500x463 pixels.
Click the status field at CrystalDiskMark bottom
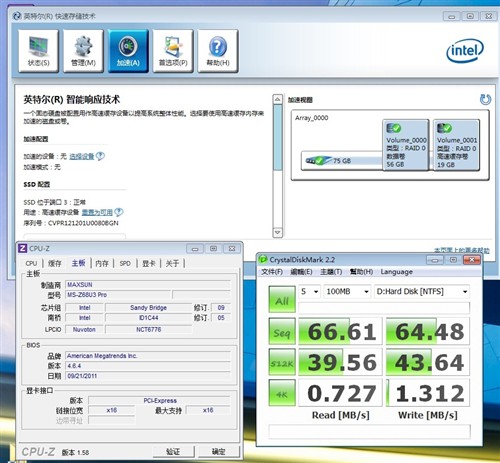point(369,431)
